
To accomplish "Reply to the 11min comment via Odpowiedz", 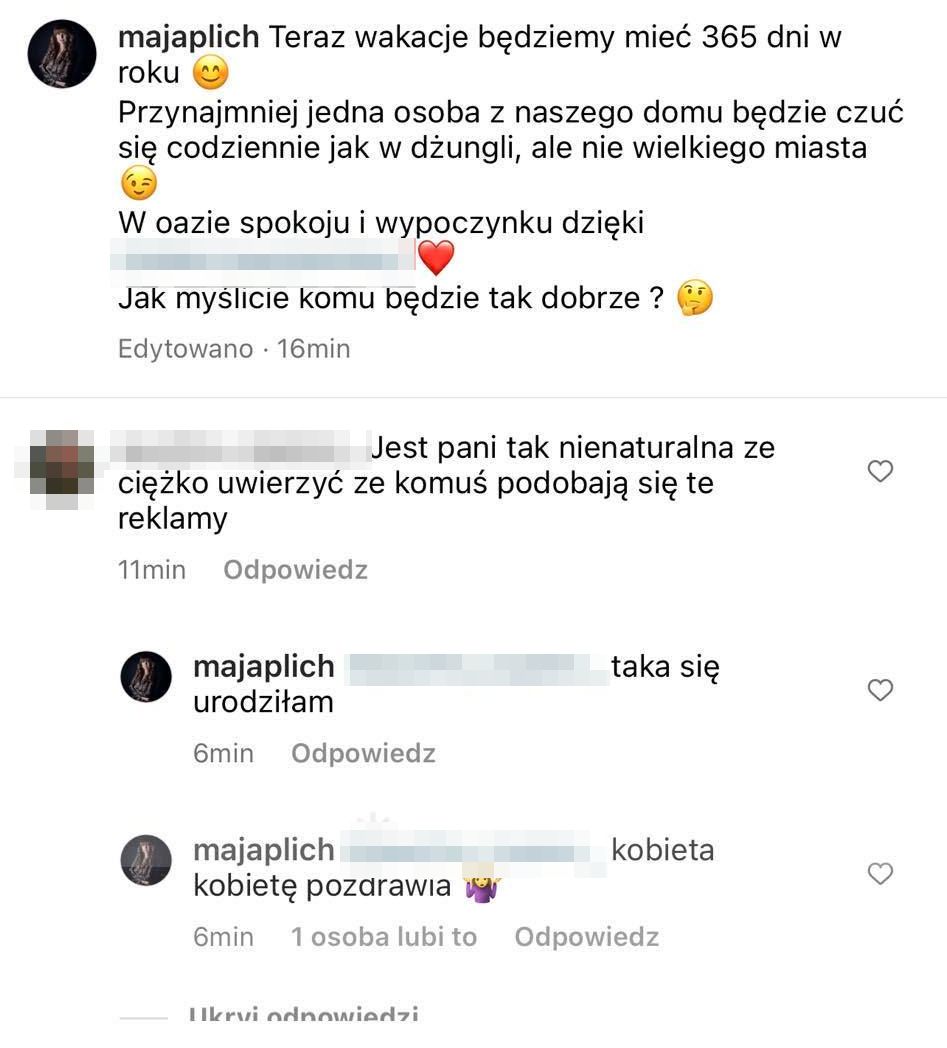I will click(295, 570).
